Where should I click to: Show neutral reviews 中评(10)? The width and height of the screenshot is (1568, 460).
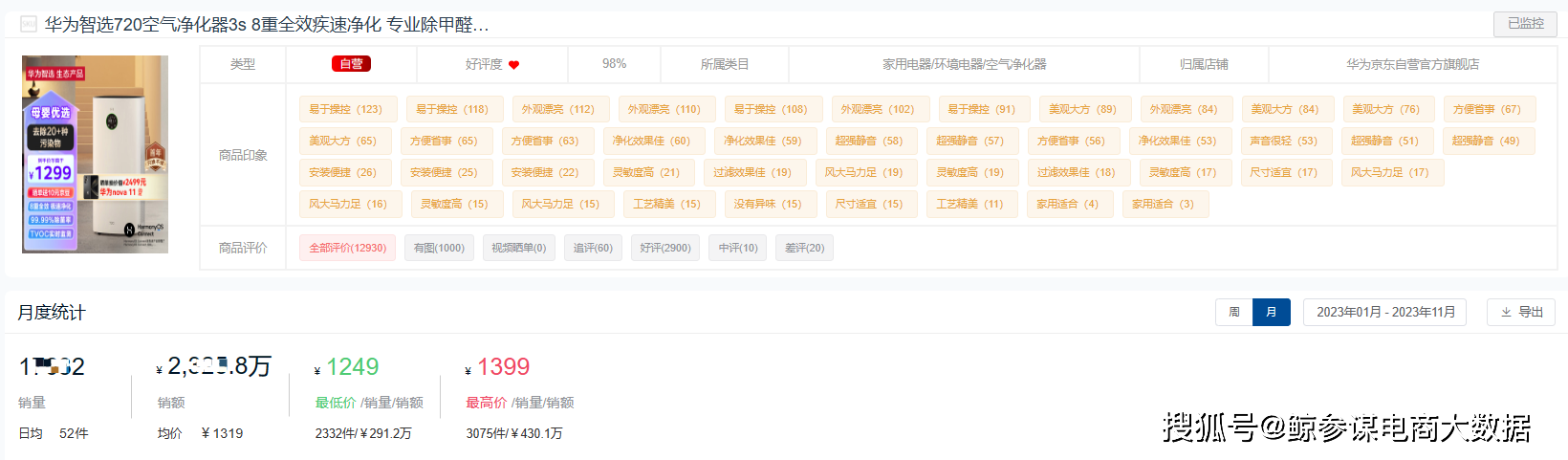[x=738, y=248]
